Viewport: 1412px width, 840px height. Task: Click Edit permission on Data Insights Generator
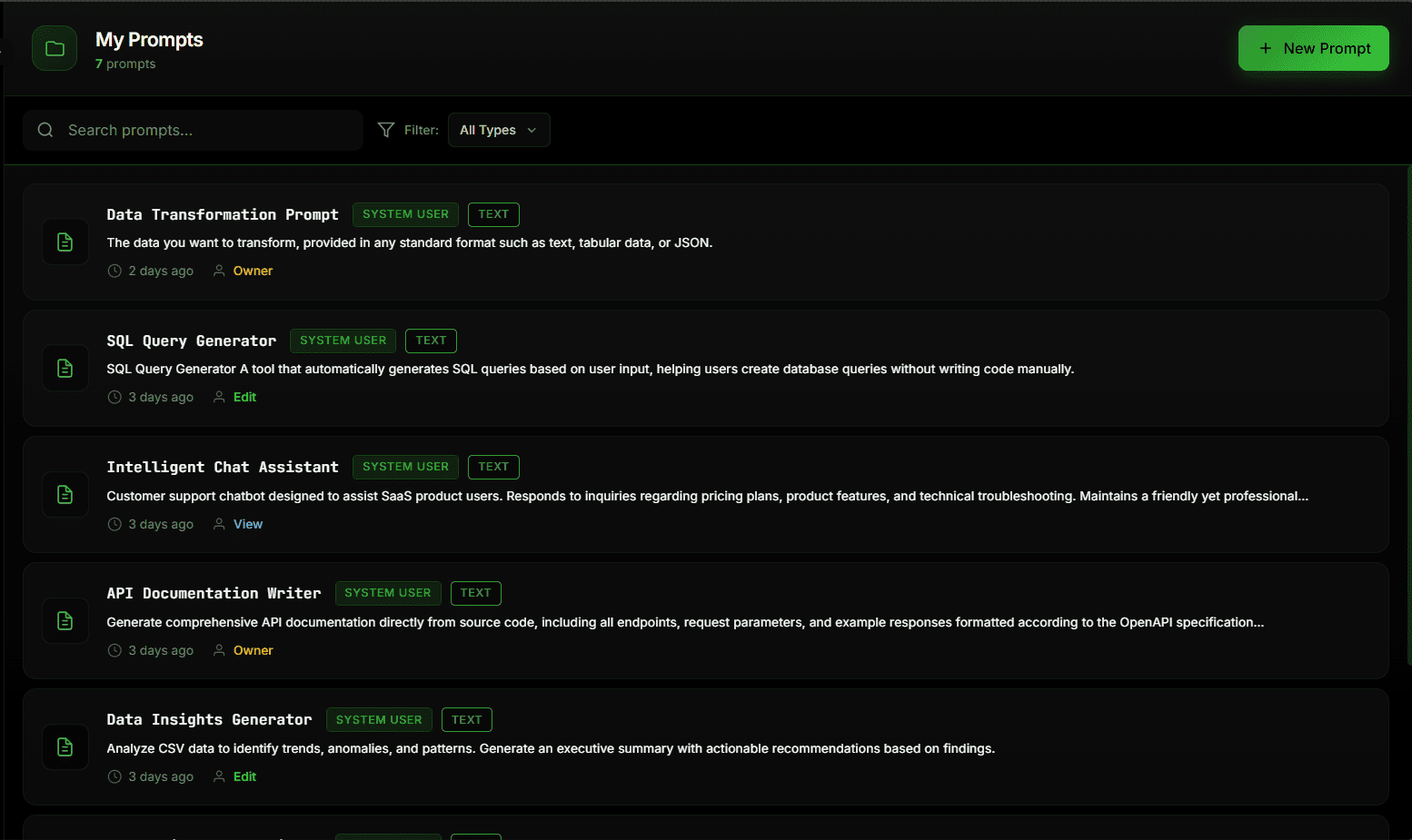[244, 776]
